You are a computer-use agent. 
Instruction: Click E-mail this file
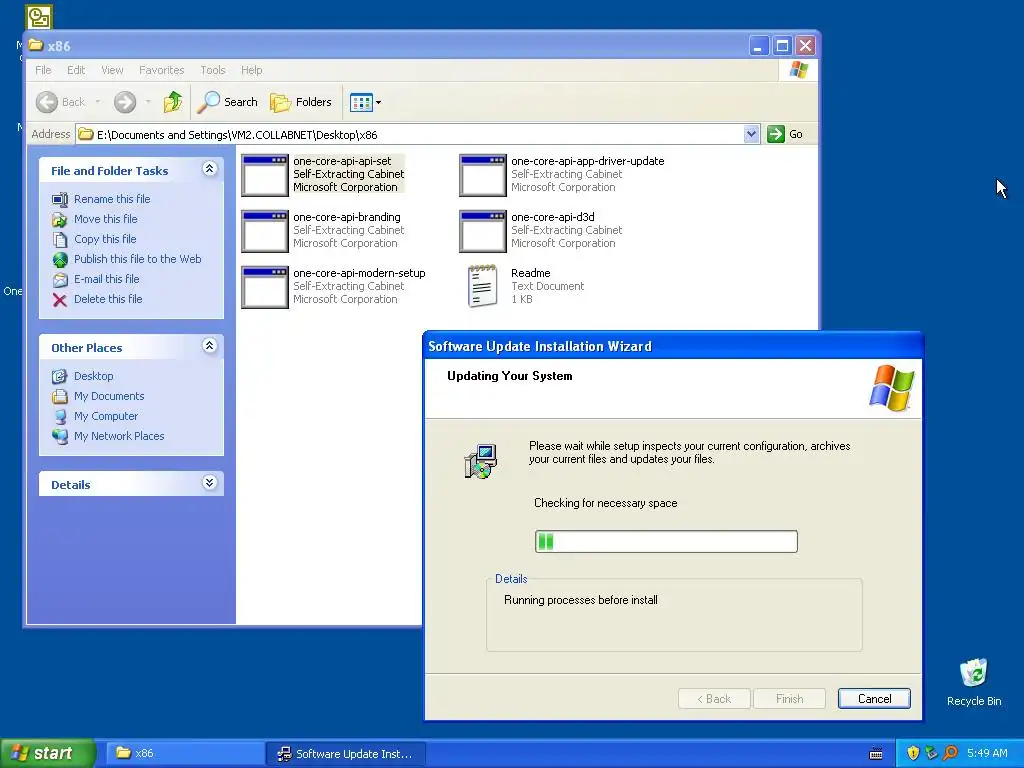point(106,279)
